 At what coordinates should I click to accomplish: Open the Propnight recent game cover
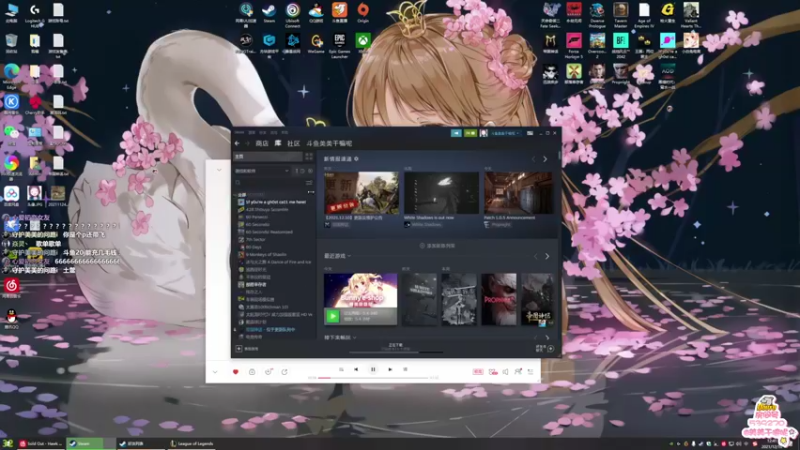pos(498,299)
